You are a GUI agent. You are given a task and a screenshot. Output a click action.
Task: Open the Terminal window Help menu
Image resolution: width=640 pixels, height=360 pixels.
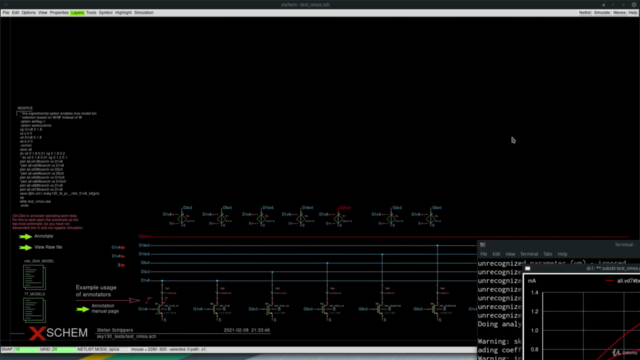coord(562,254)
